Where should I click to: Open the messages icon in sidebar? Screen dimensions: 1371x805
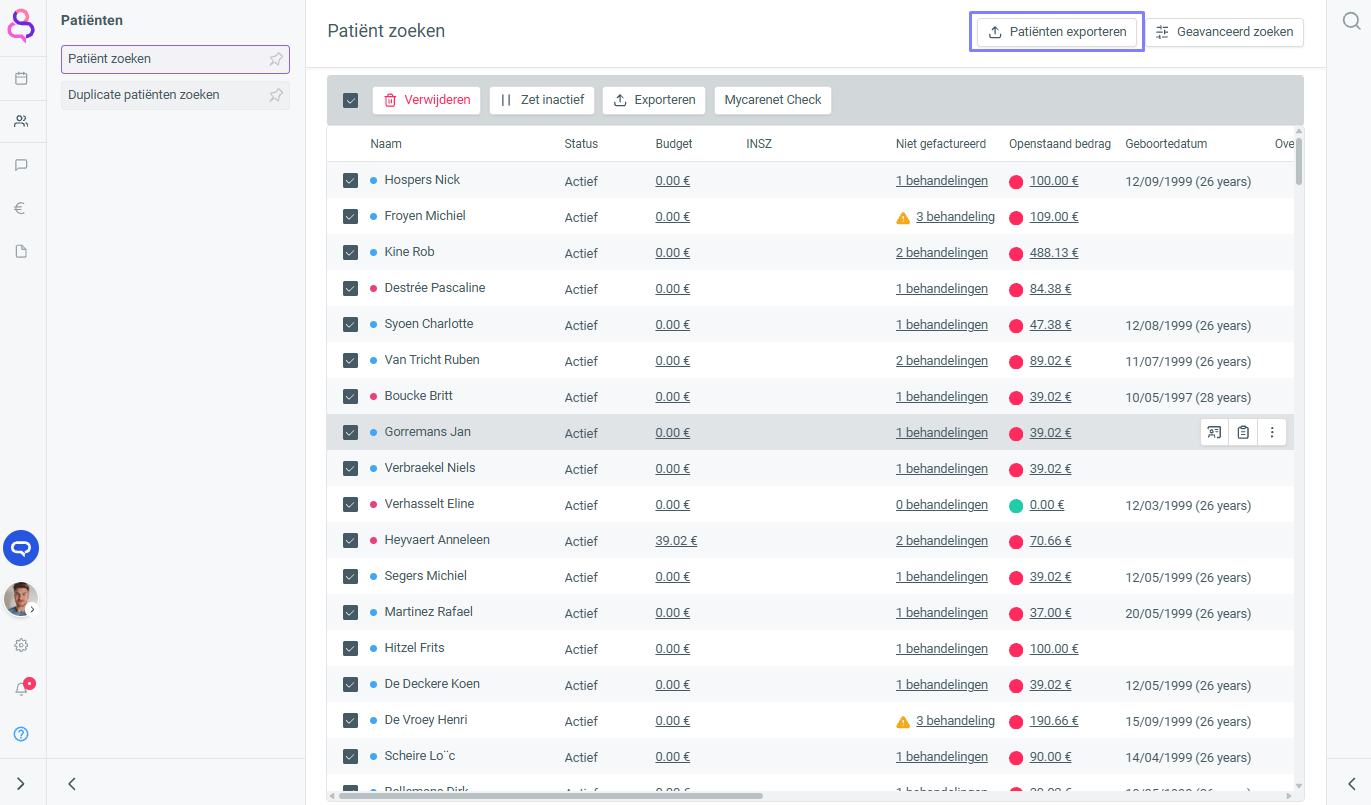21,165
